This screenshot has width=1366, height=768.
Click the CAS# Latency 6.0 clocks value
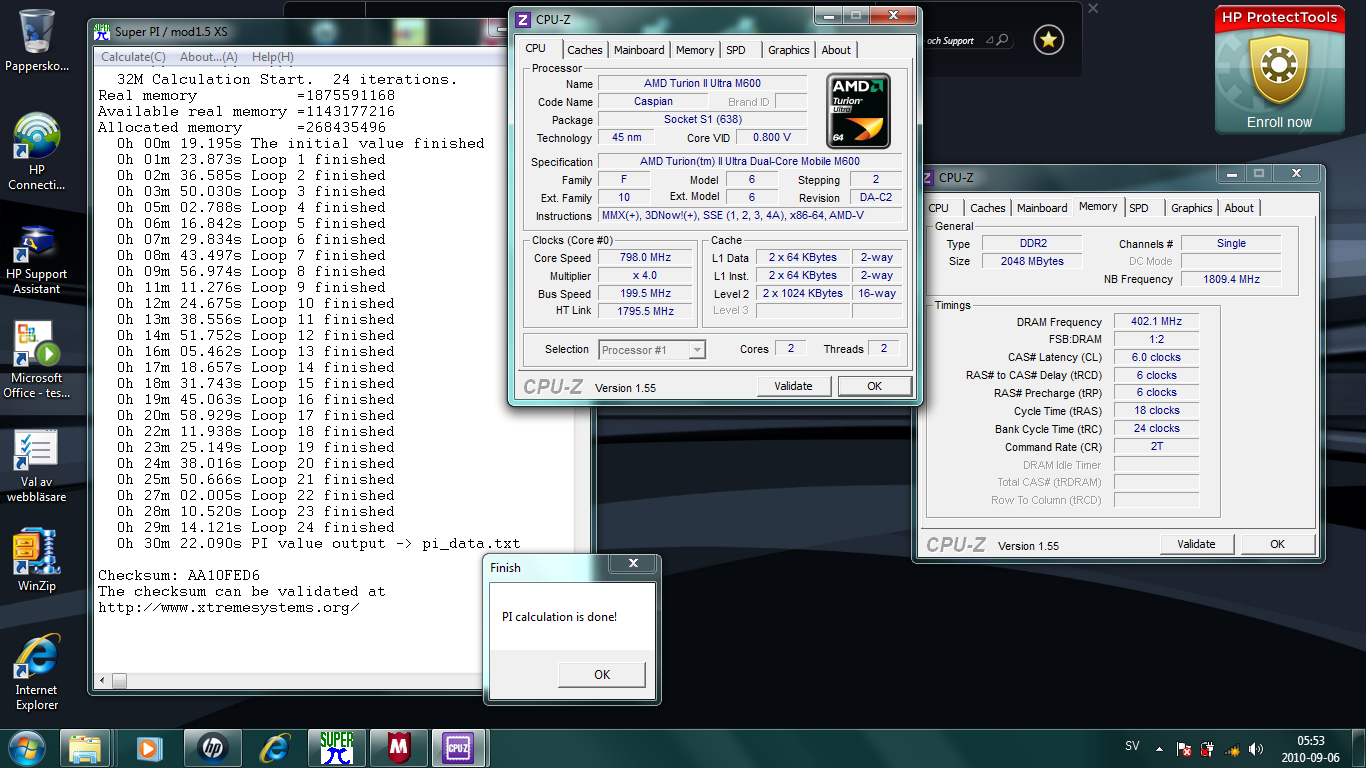click(1156, 357)
